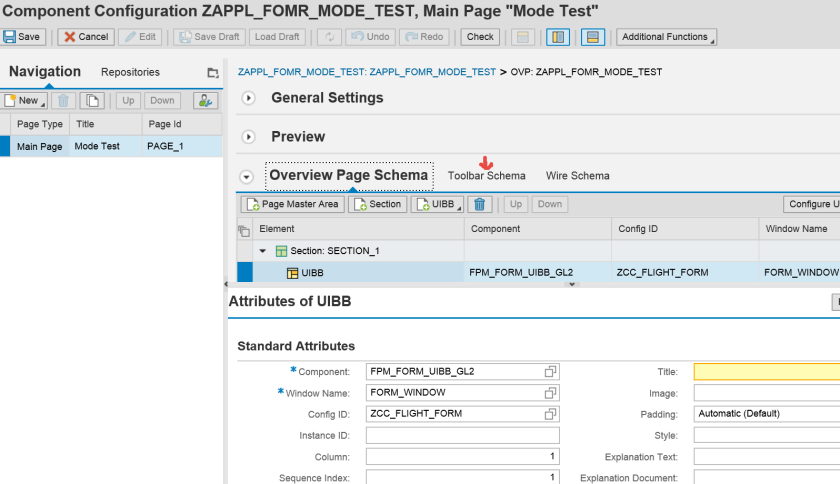Click the Check button
This screenshot has width=840, height=484.
(480, 37)
